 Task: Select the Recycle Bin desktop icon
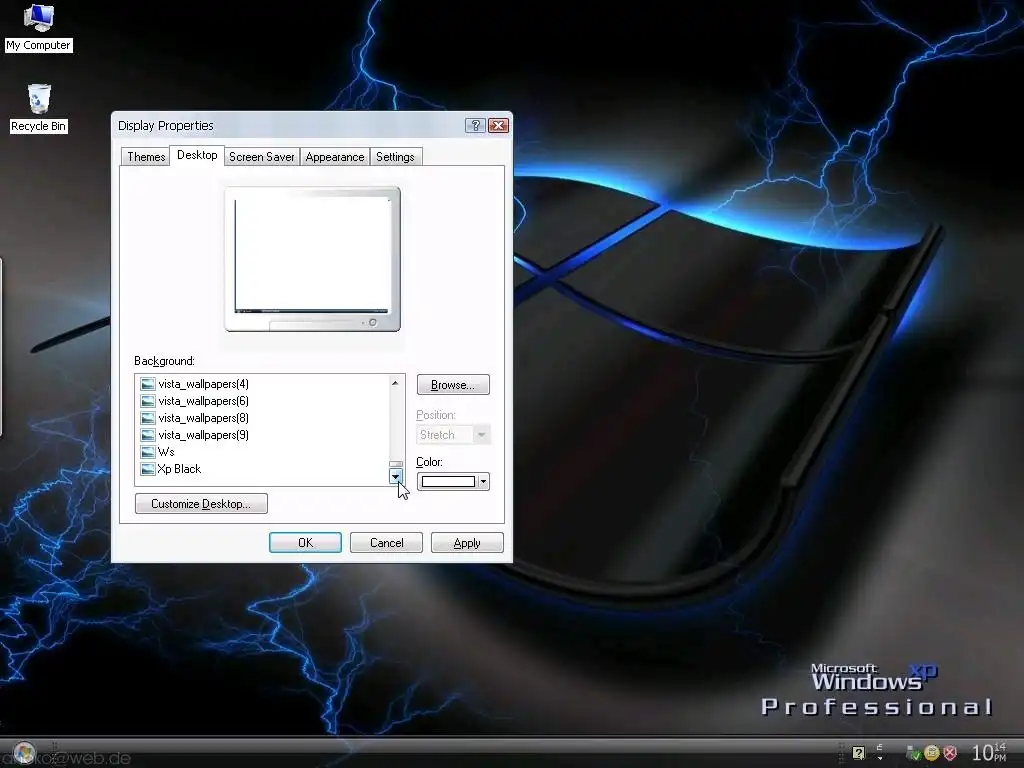point(39,108)
